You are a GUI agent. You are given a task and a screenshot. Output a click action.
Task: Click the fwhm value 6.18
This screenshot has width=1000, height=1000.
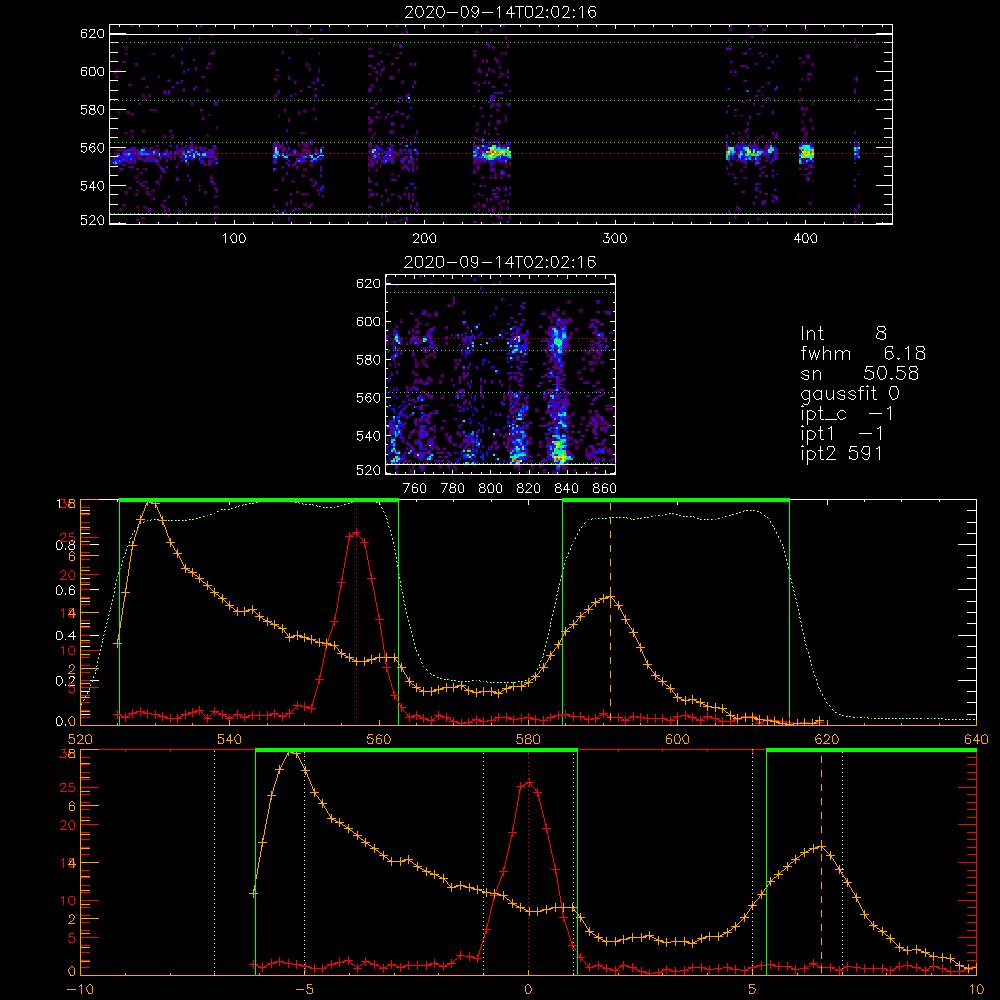904,353
